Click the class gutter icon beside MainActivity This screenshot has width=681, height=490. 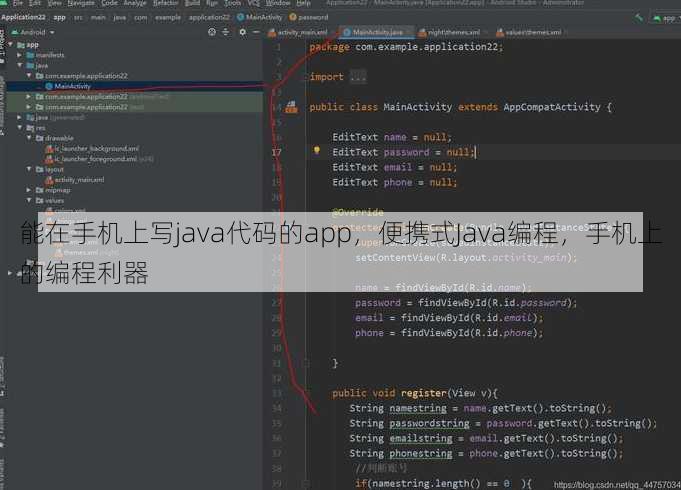click(291, 107)
